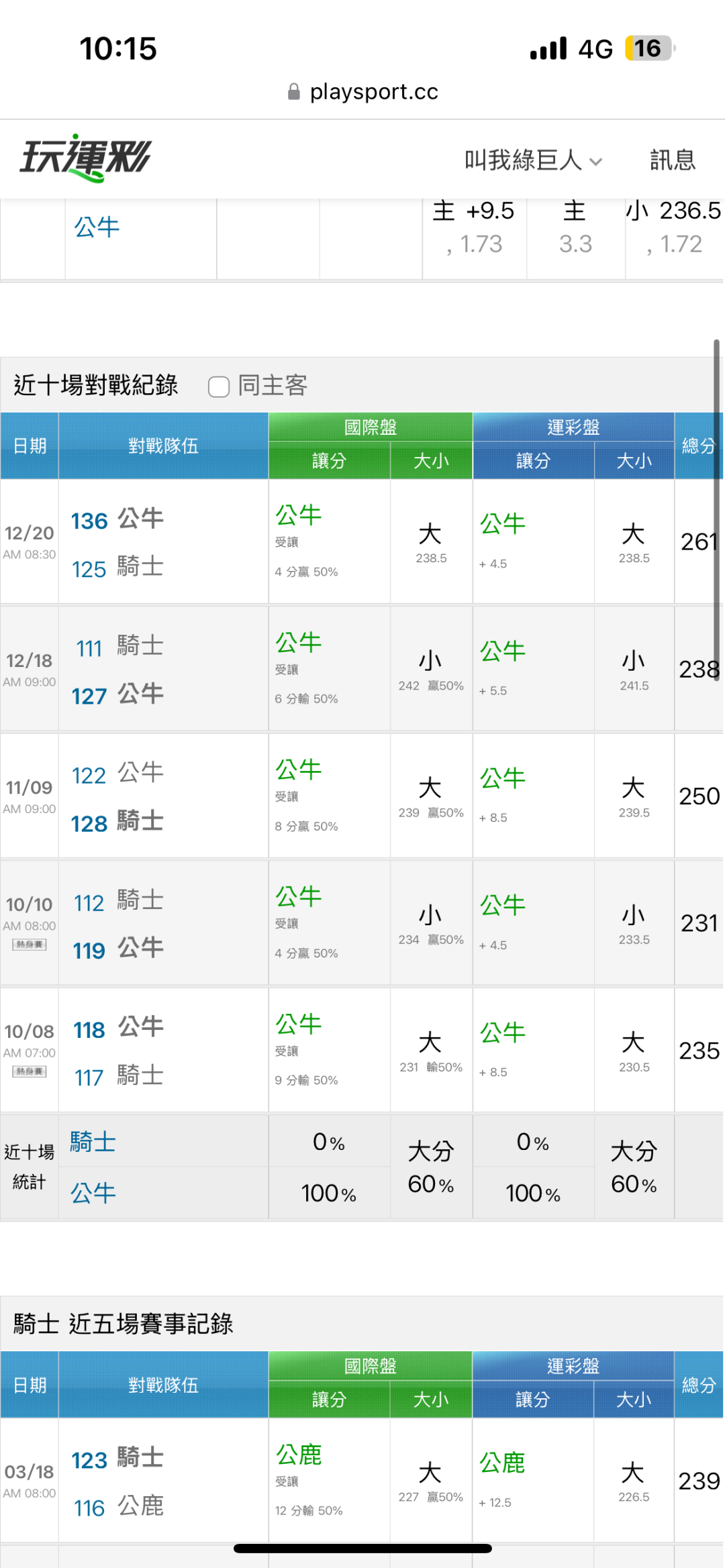This screenshot has height=1568, width=725.
Task: Tap the lock icon beside playsport.cc
Action: click(293, 92)
